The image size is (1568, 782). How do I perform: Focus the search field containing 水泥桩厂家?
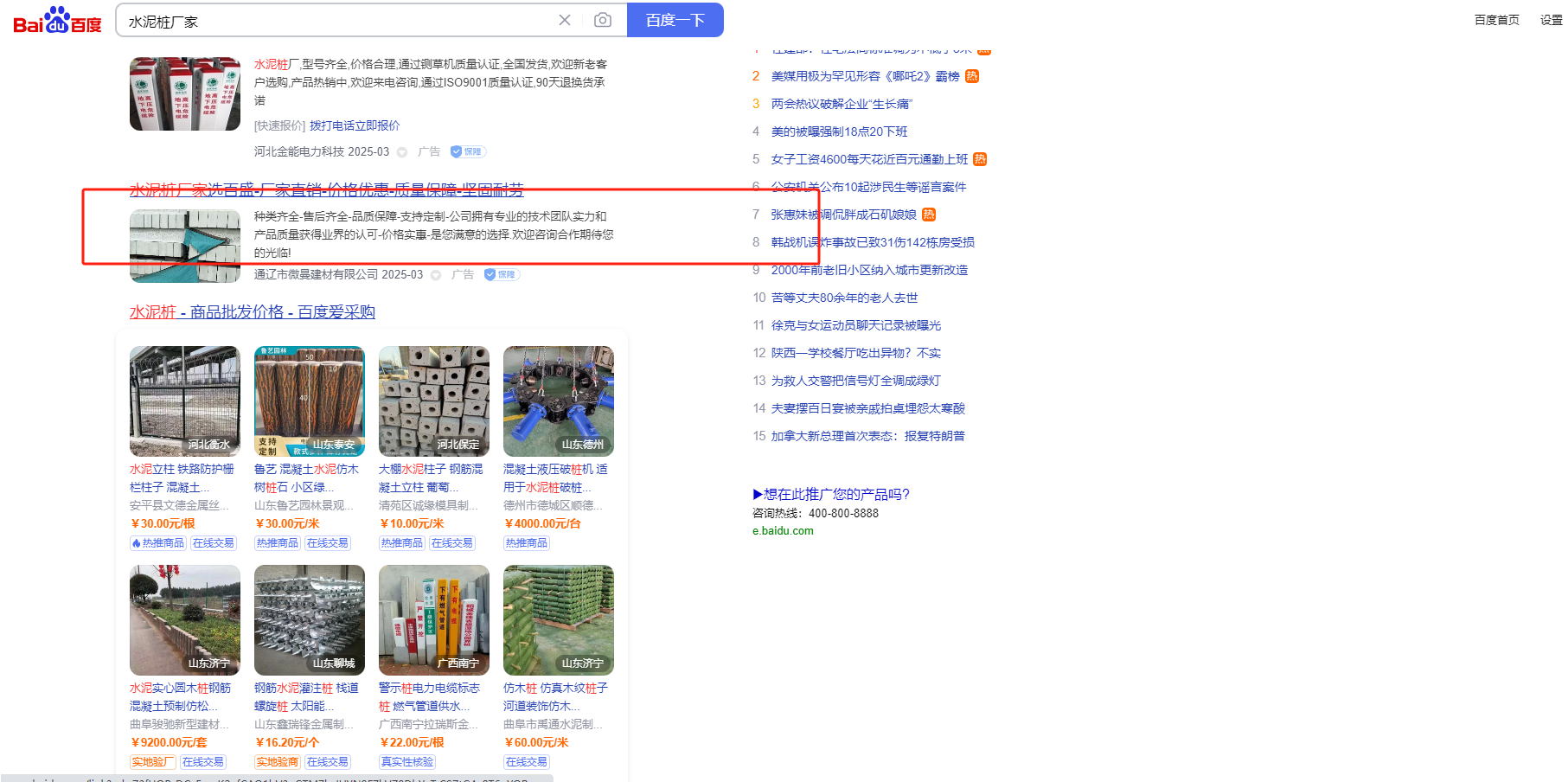(x=337, y=21)
